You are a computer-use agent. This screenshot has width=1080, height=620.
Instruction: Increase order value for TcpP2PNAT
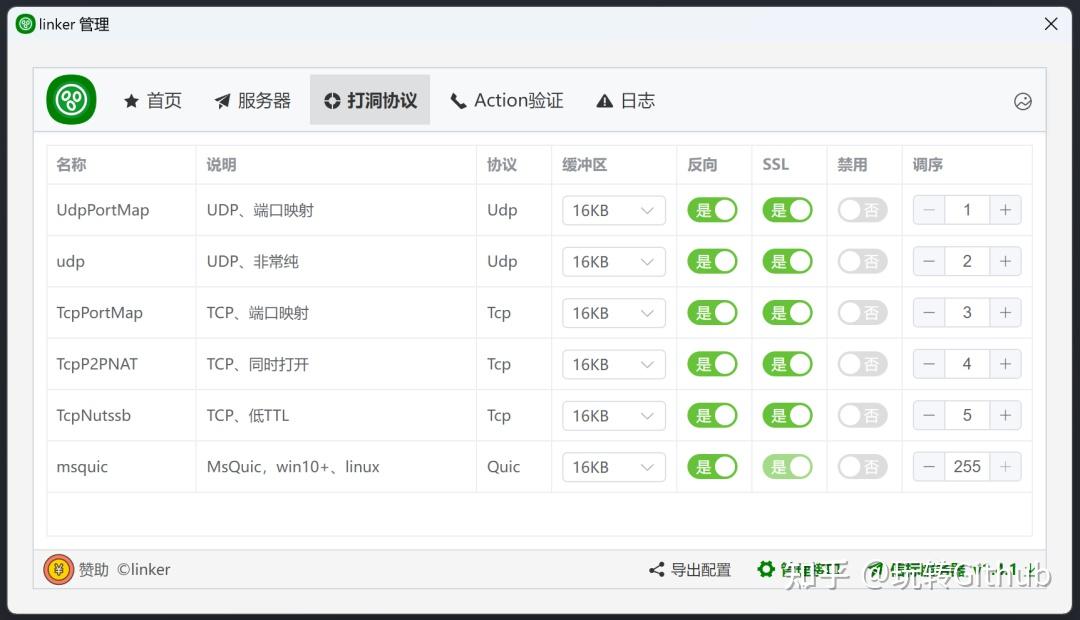tap(1005, 364)
